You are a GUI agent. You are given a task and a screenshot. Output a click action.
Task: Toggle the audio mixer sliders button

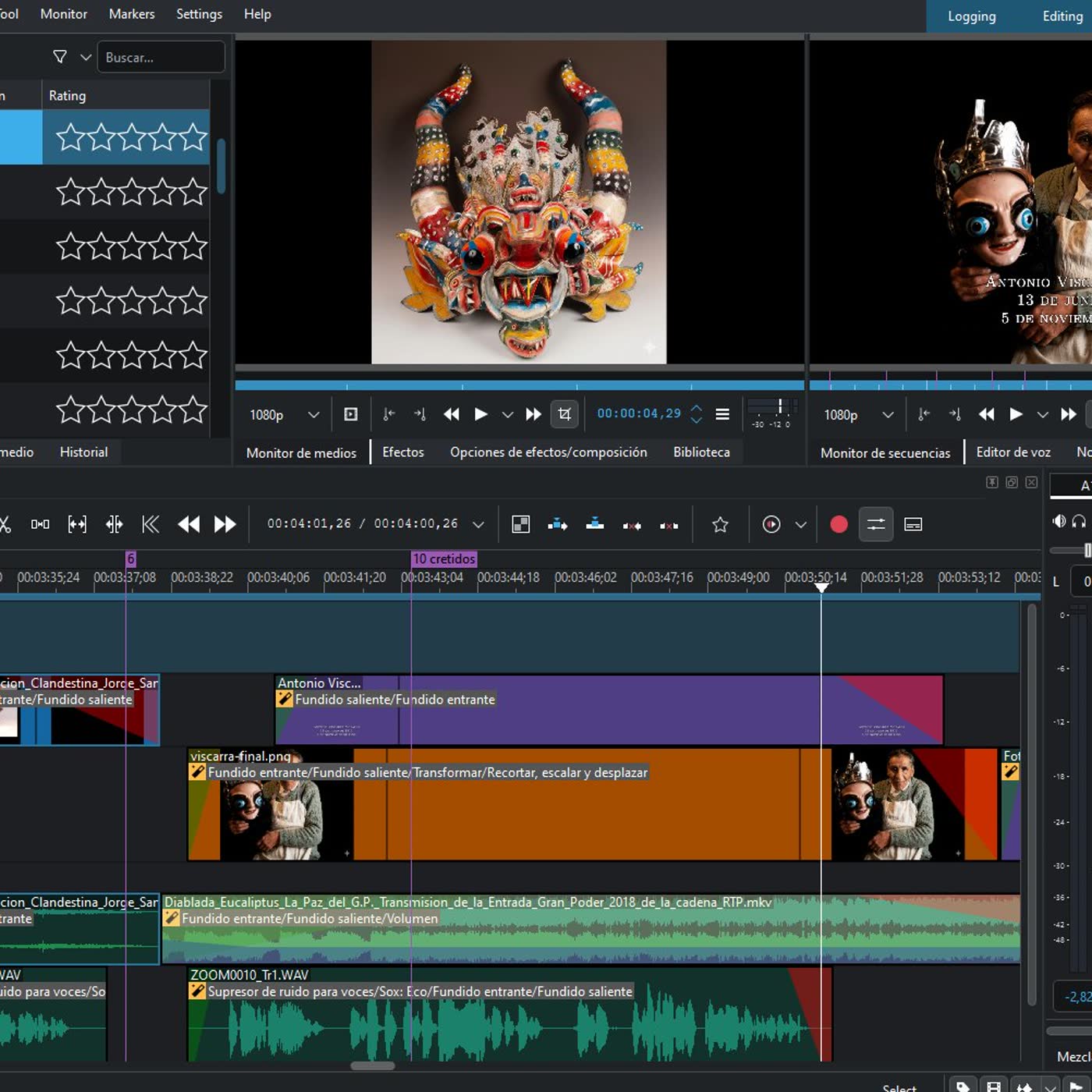[x=876, y=524]
